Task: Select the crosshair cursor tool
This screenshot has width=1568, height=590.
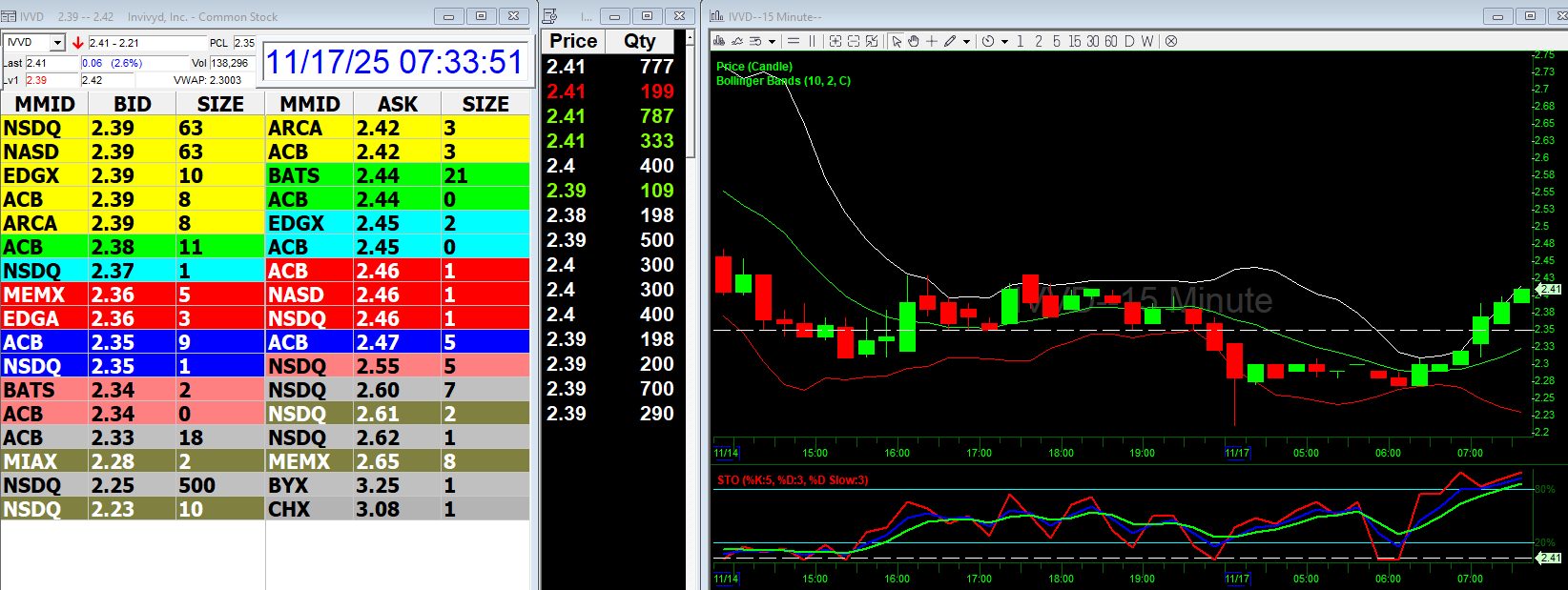Action: (x=932, y=41)
